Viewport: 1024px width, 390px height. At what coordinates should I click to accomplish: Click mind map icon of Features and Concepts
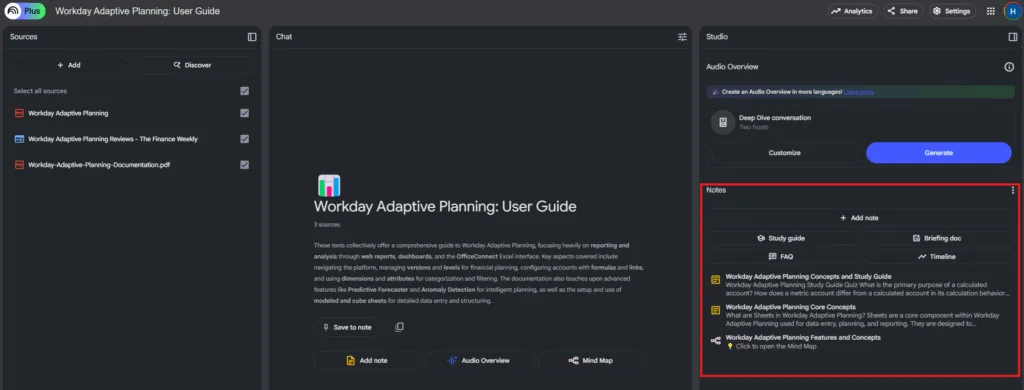[x=716, y=341]
